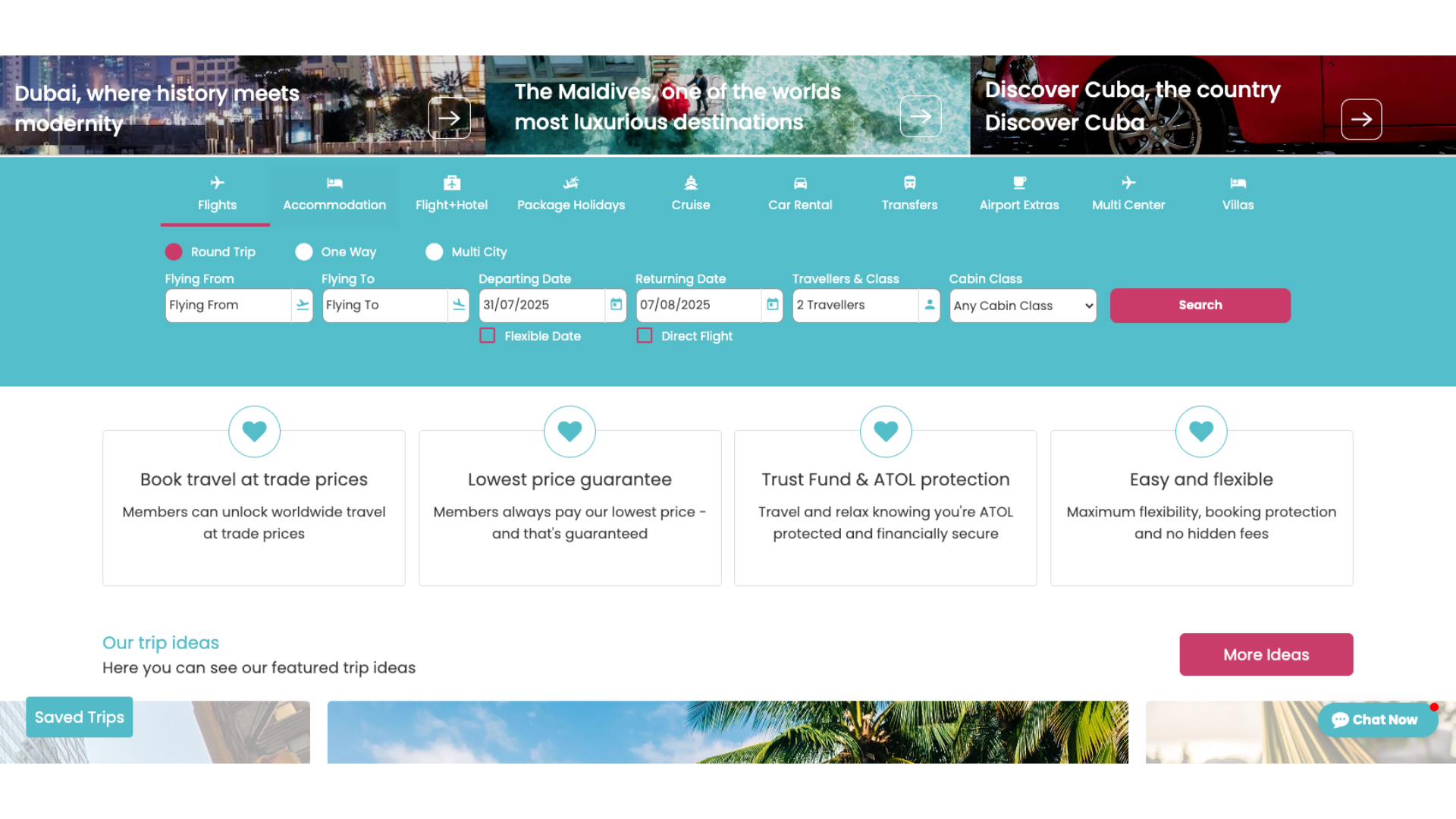
Task: Open the Returning Date calendar icon
Action: pyautogui.click(x=772, y=305)
